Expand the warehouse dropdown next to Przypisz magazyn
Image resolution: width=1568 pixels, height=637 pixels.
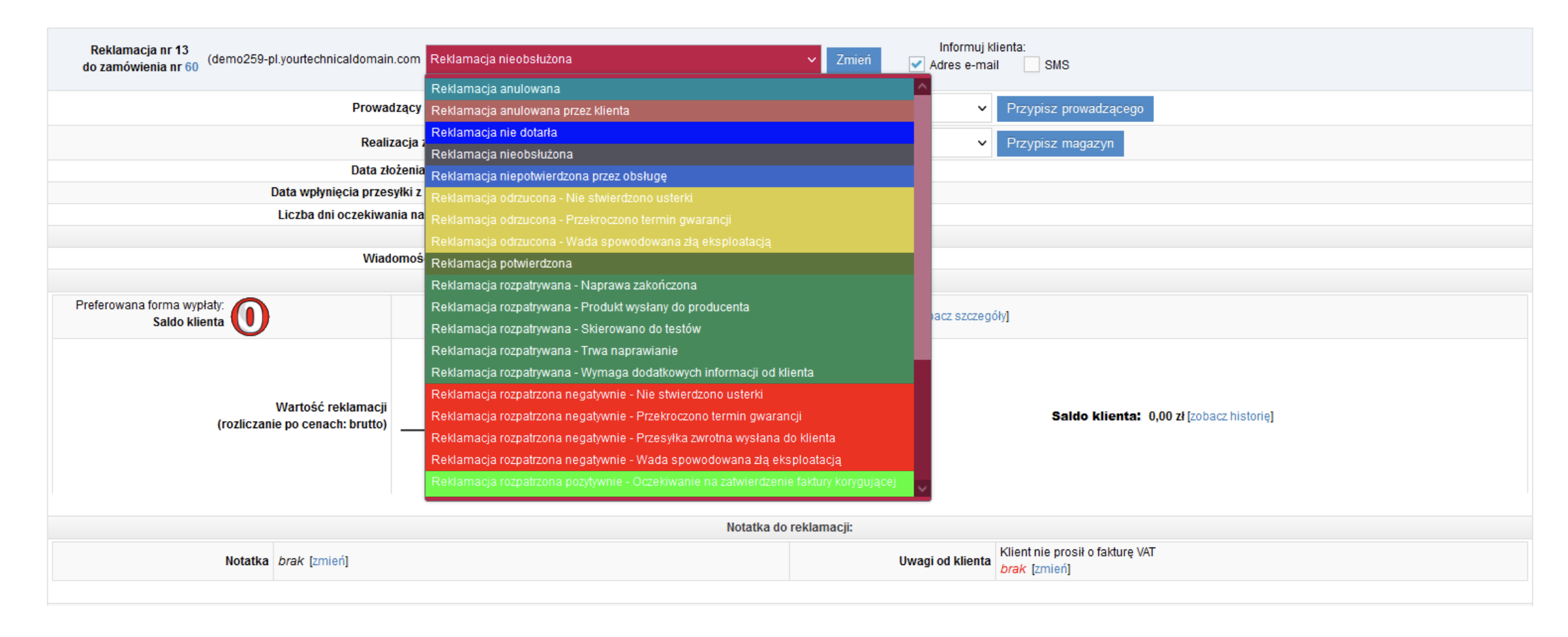click(981, 143)
